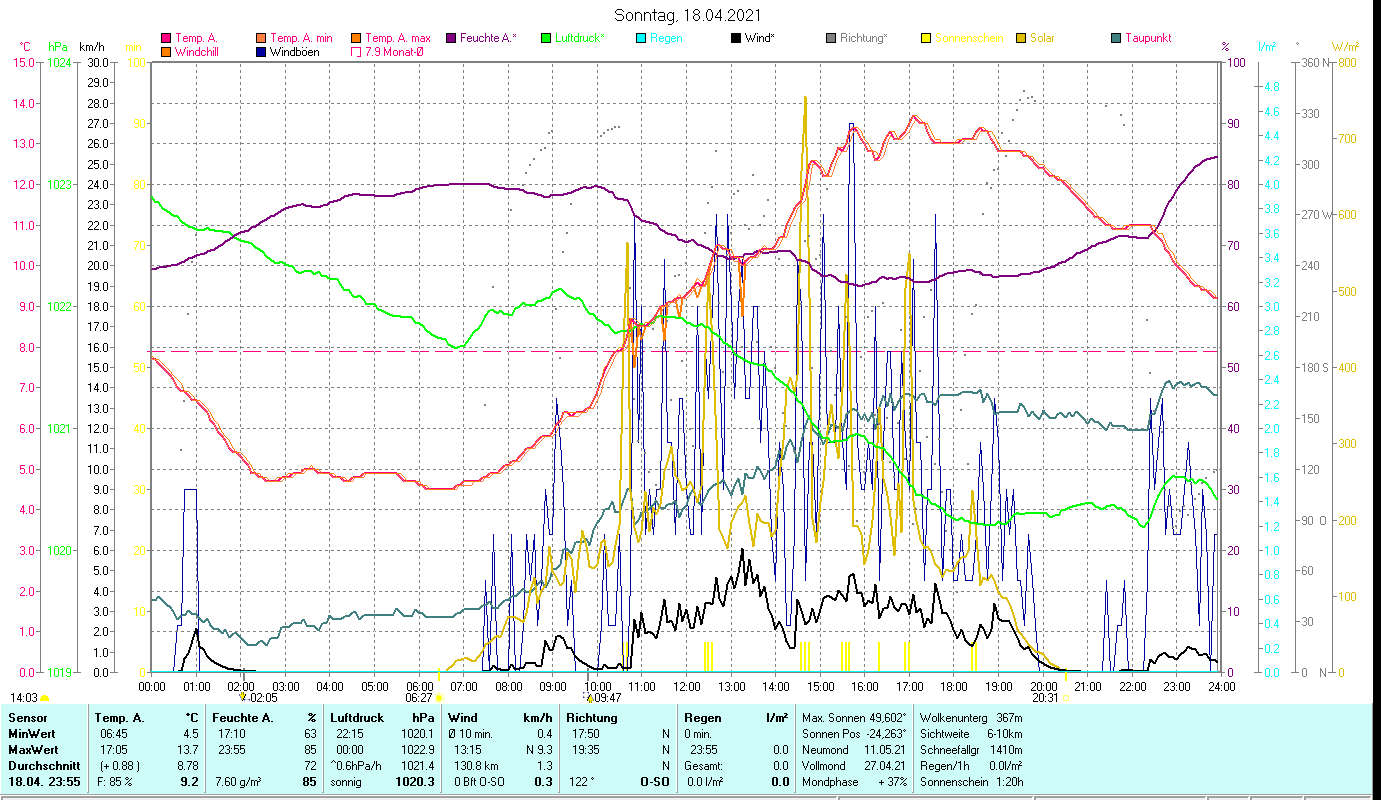The height and width of the screenshot is (800, 1381).
Task: Click the max wind gust value 'N 9.3'
Action: coord(537,749)
